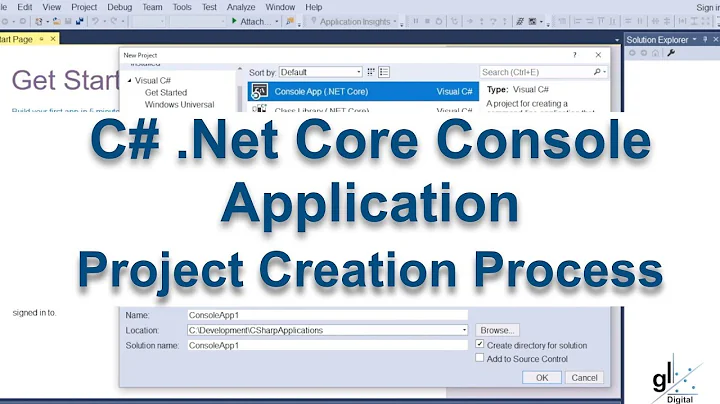This screenshot has width=720, height=404.
Task: Select the Console App (.NET Core) template
Action: tap(363, 91)
